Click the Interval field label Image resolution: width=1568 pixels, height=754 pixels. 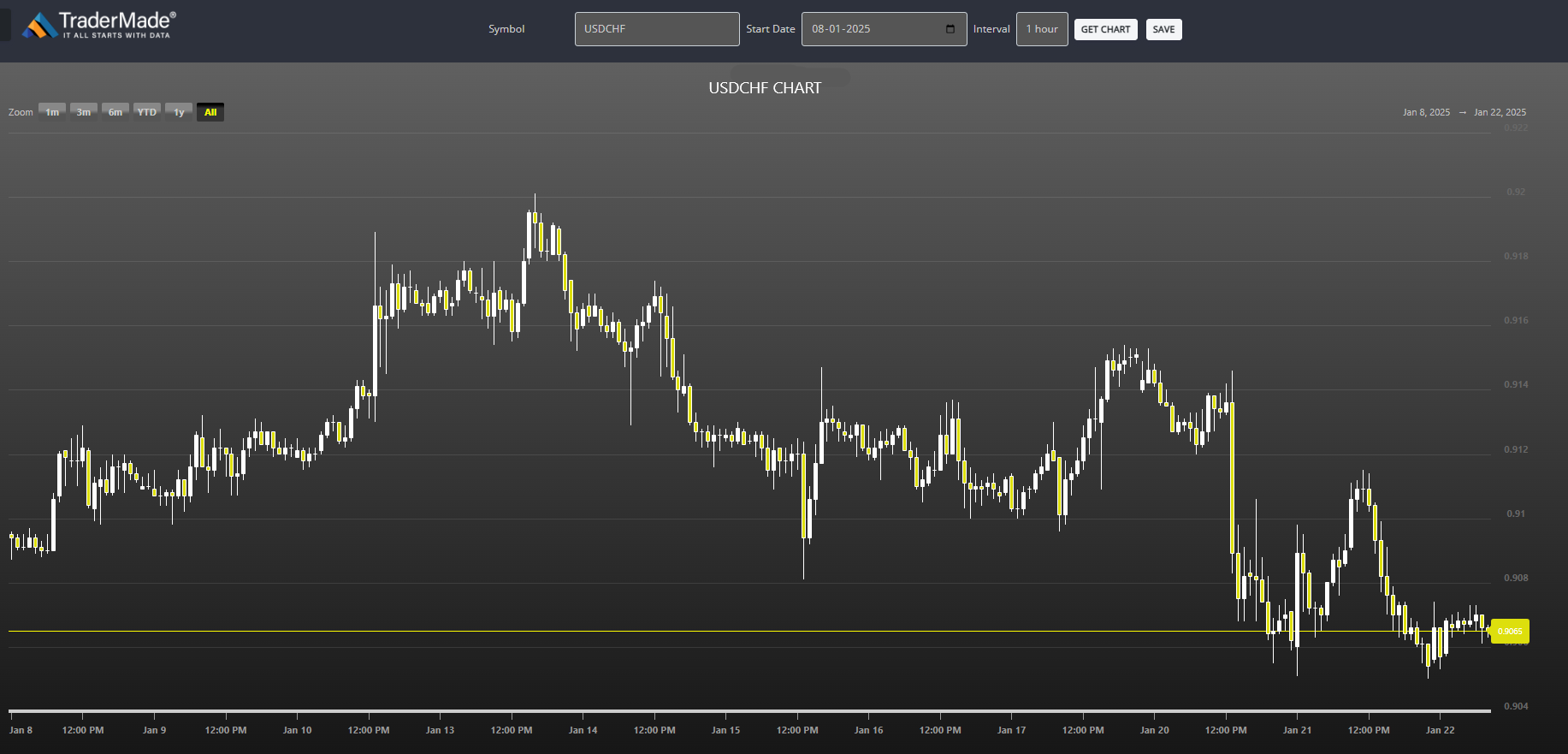pos(991,29)
